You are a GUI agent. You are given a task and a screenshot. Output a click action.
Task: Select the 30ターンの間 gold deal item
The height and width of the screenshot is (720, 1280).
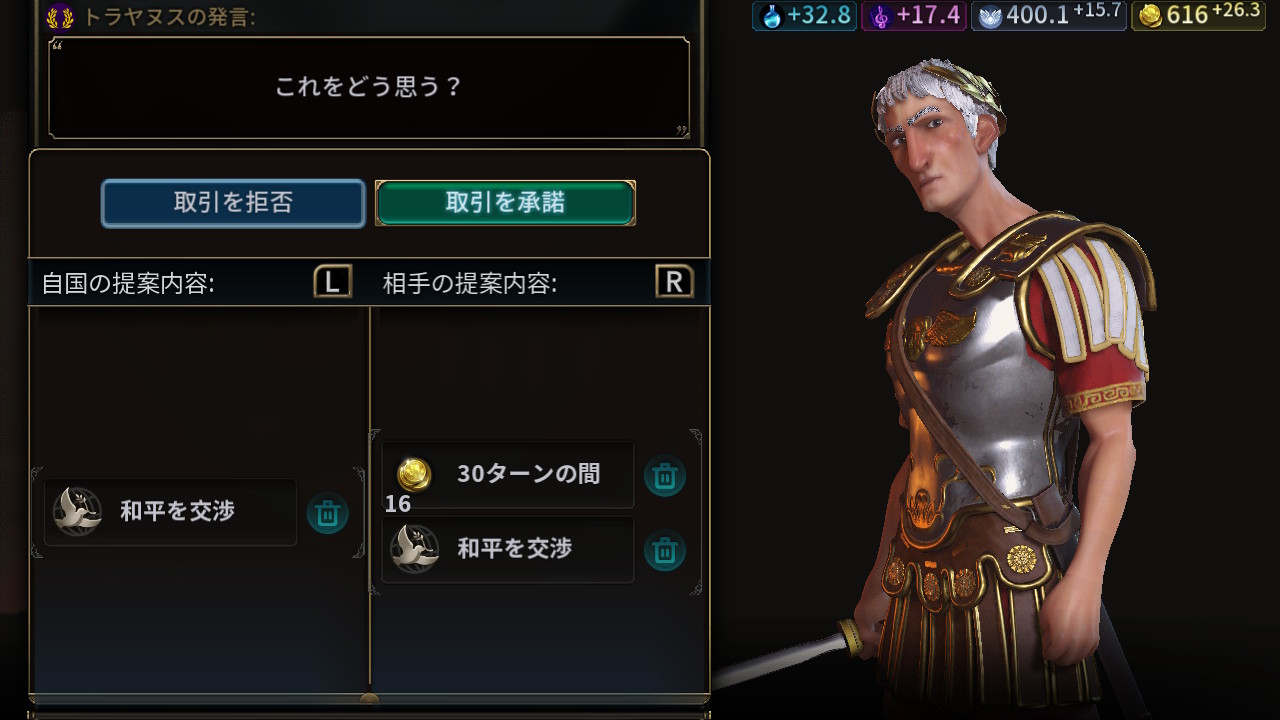pyautogui.click(x=508, y=475)
